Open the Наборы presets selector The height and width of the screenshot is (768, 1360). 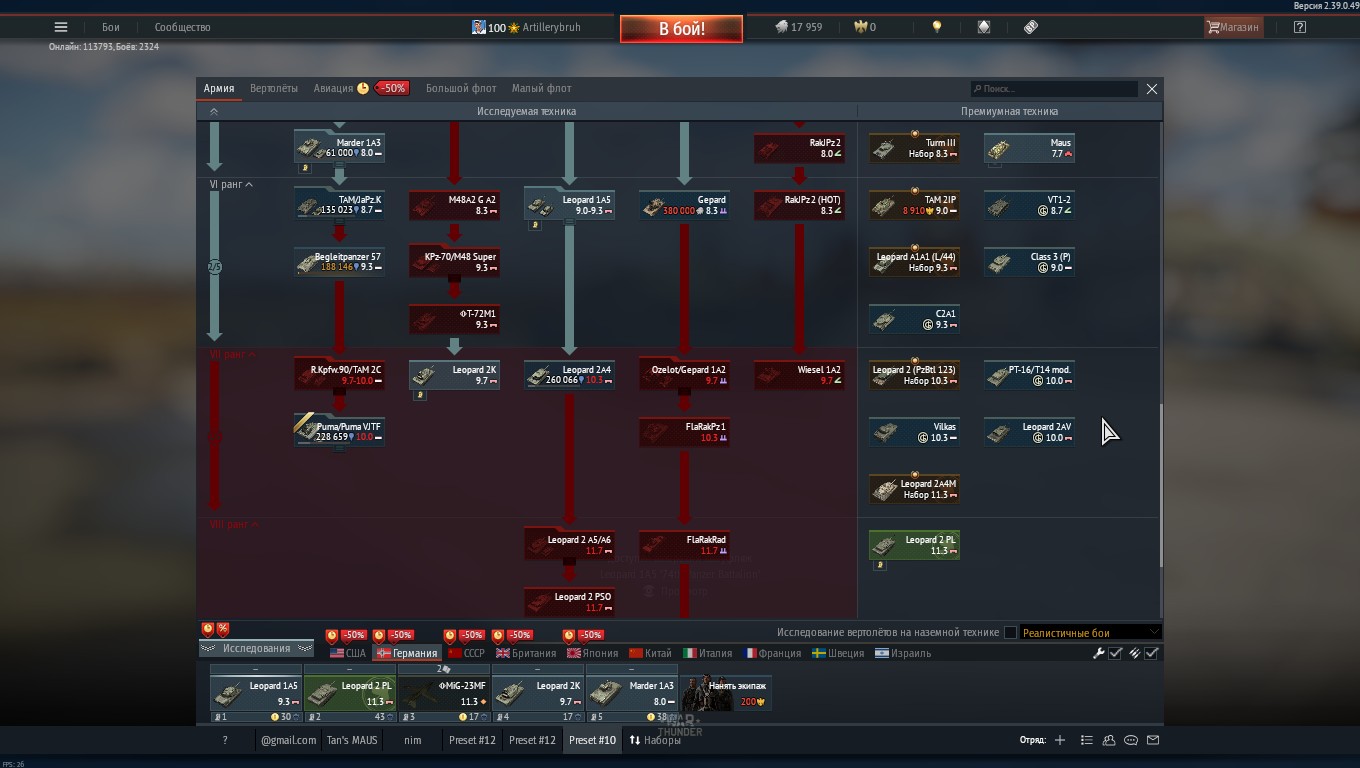tap(654, 740)
